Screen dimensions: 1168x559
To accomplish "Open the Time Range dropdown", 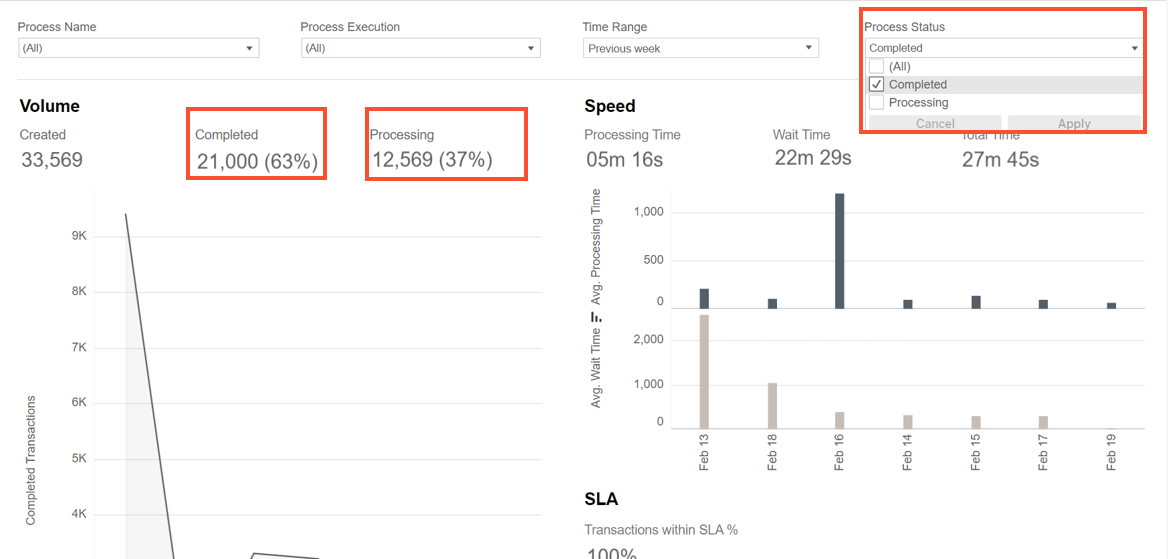I will (701, 48).
